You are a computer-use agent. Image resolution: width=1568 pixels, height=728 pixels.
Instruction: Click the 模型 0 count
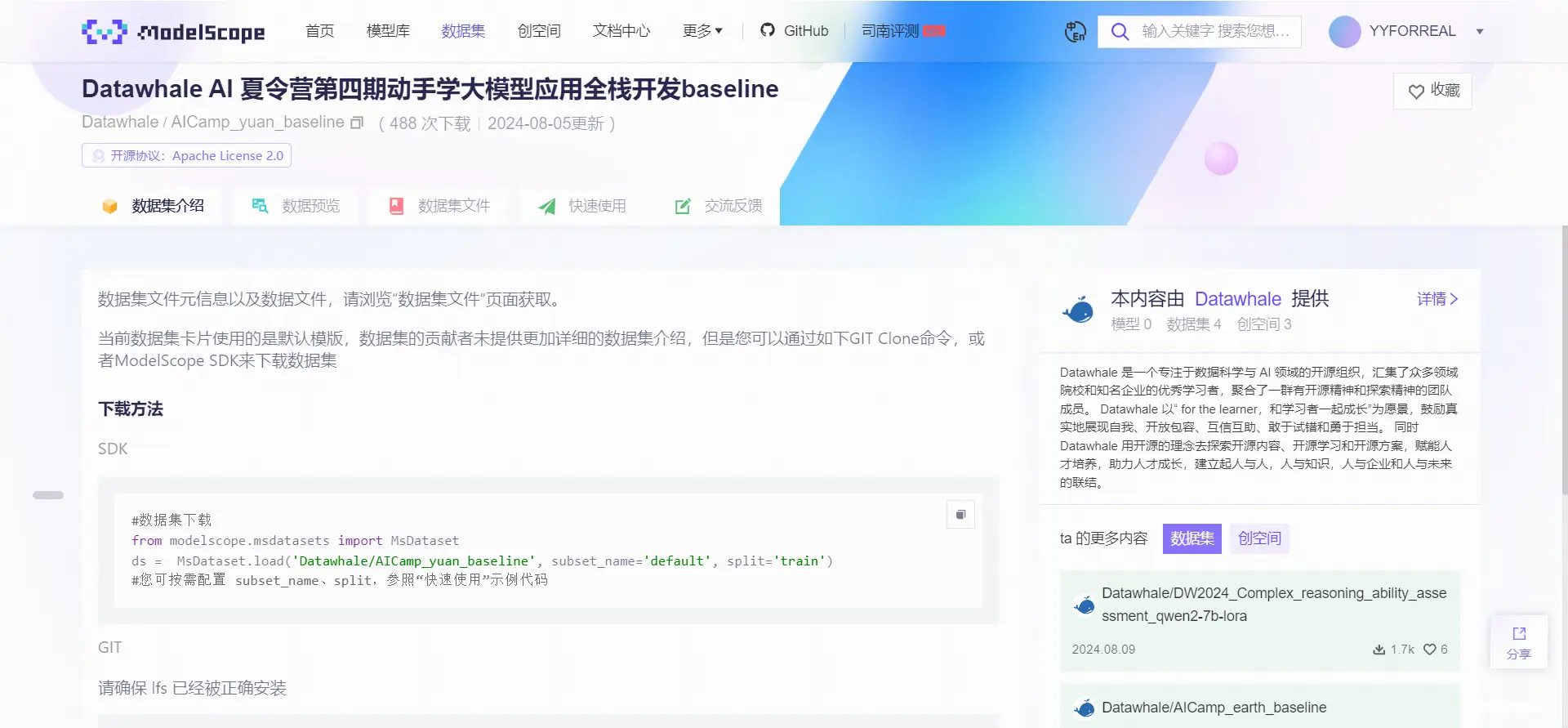(1131, 324)
